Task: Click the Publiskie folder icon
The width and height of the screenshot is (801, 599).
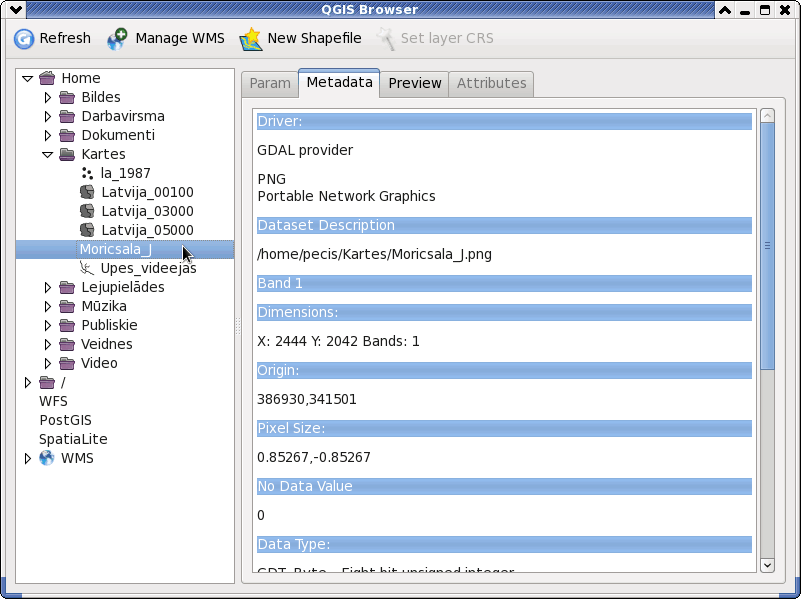Action: pos(67,325)
